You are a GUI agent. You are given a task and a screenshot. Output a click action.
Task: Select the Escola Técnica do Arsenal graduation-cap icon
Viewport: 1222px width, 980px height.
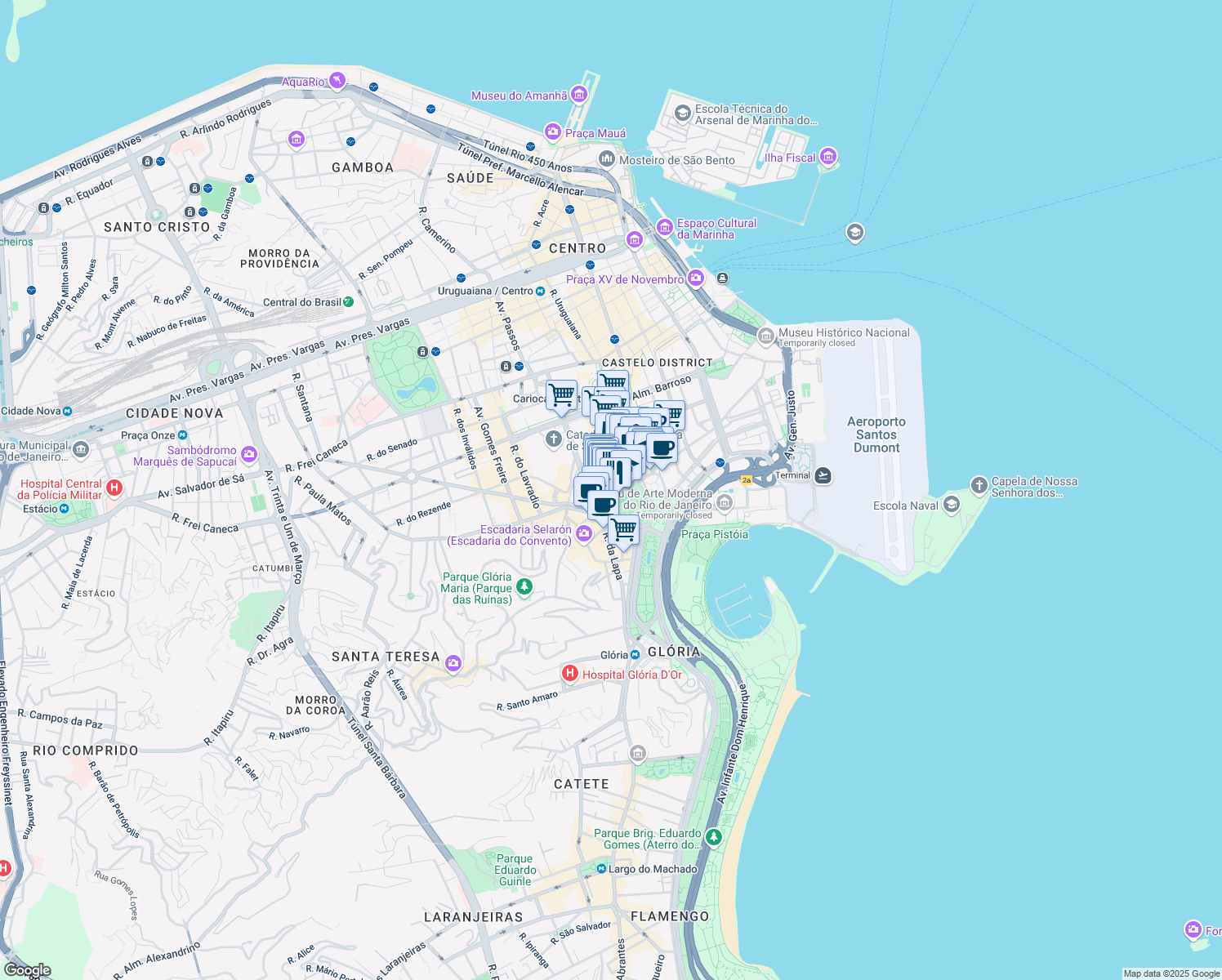(x=683, y=114)
